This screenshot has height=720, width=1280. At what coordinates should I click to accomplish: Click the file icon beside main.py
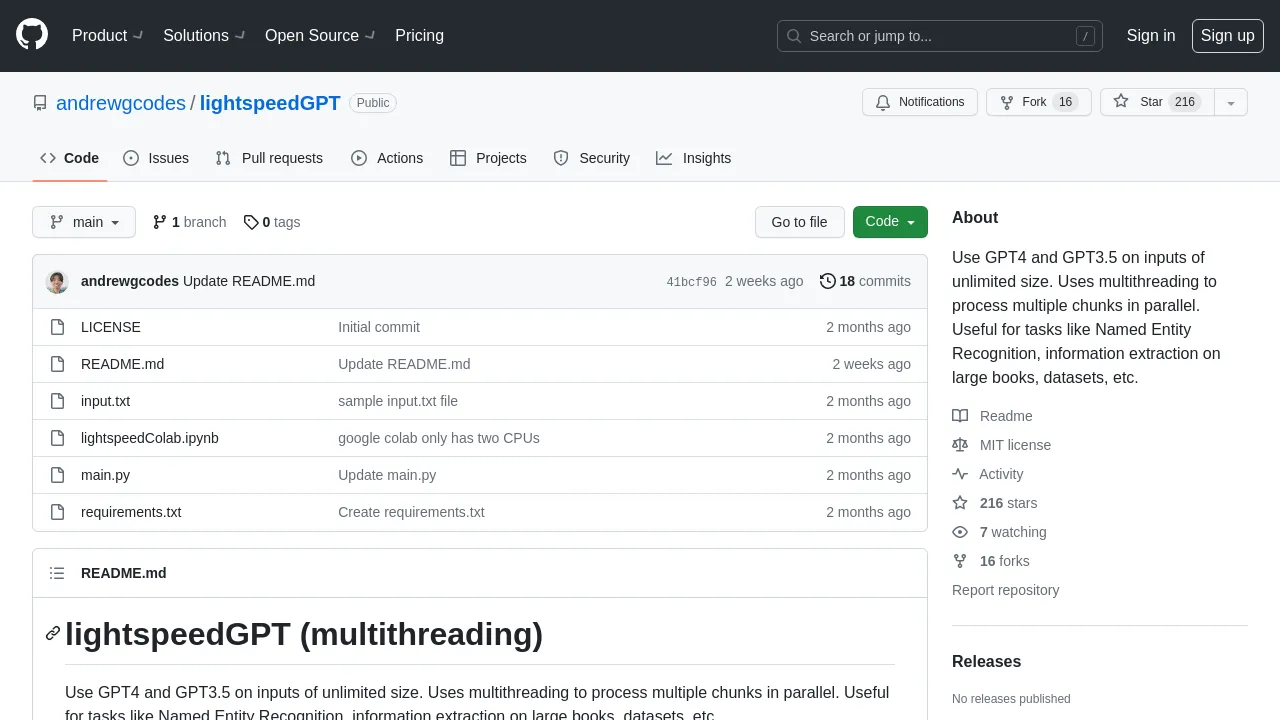(58, 475)
